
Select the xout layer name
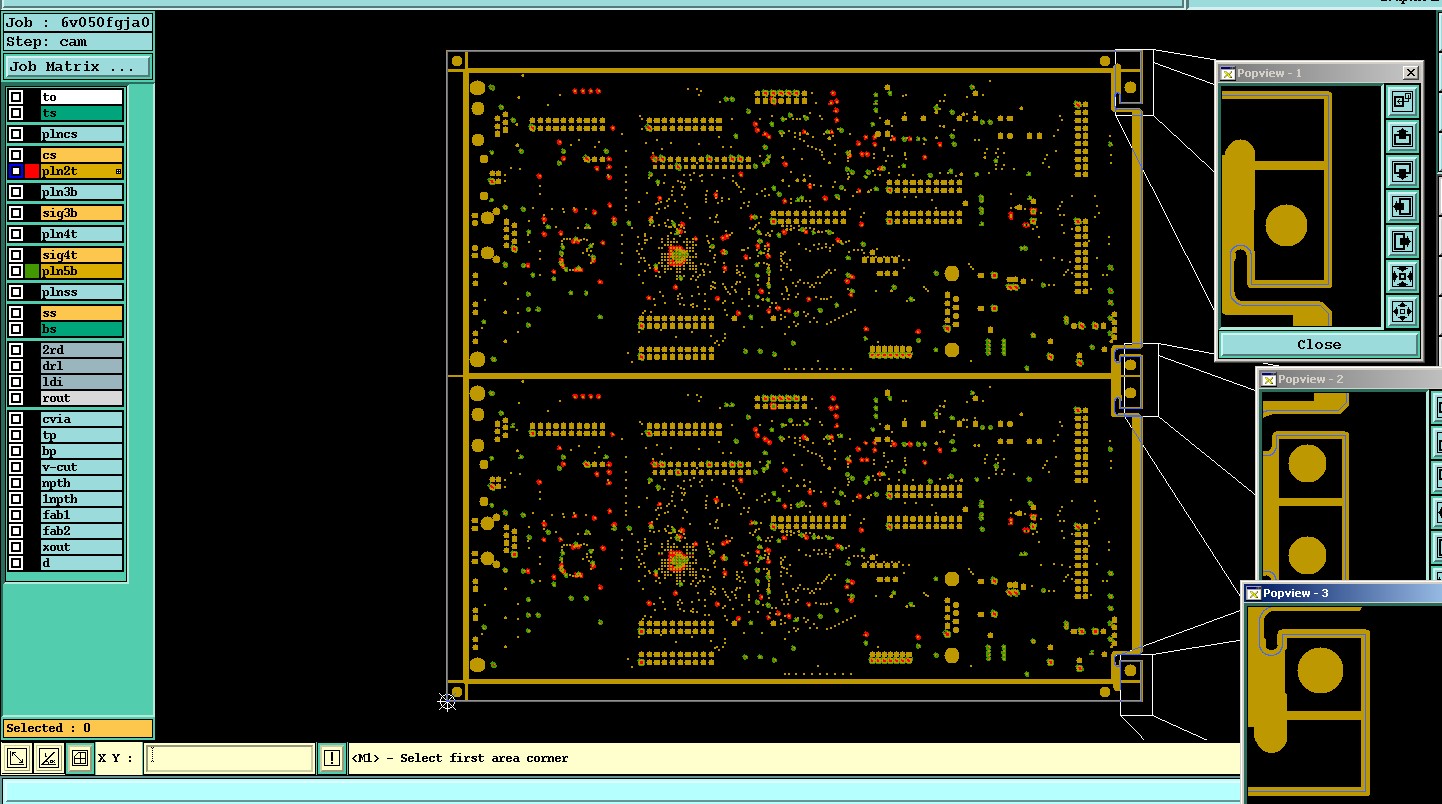coord(82,547)
